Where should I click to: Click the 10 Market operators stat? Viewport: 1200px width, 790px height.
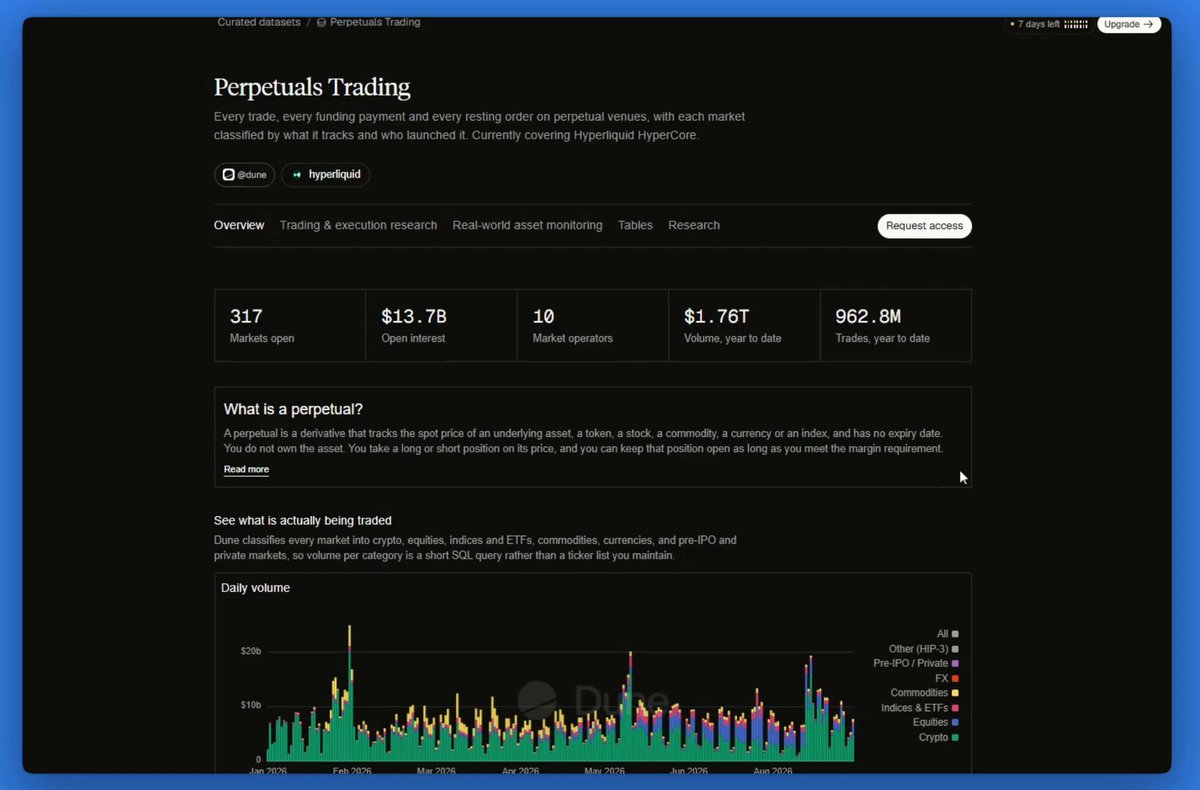point(593,325)
